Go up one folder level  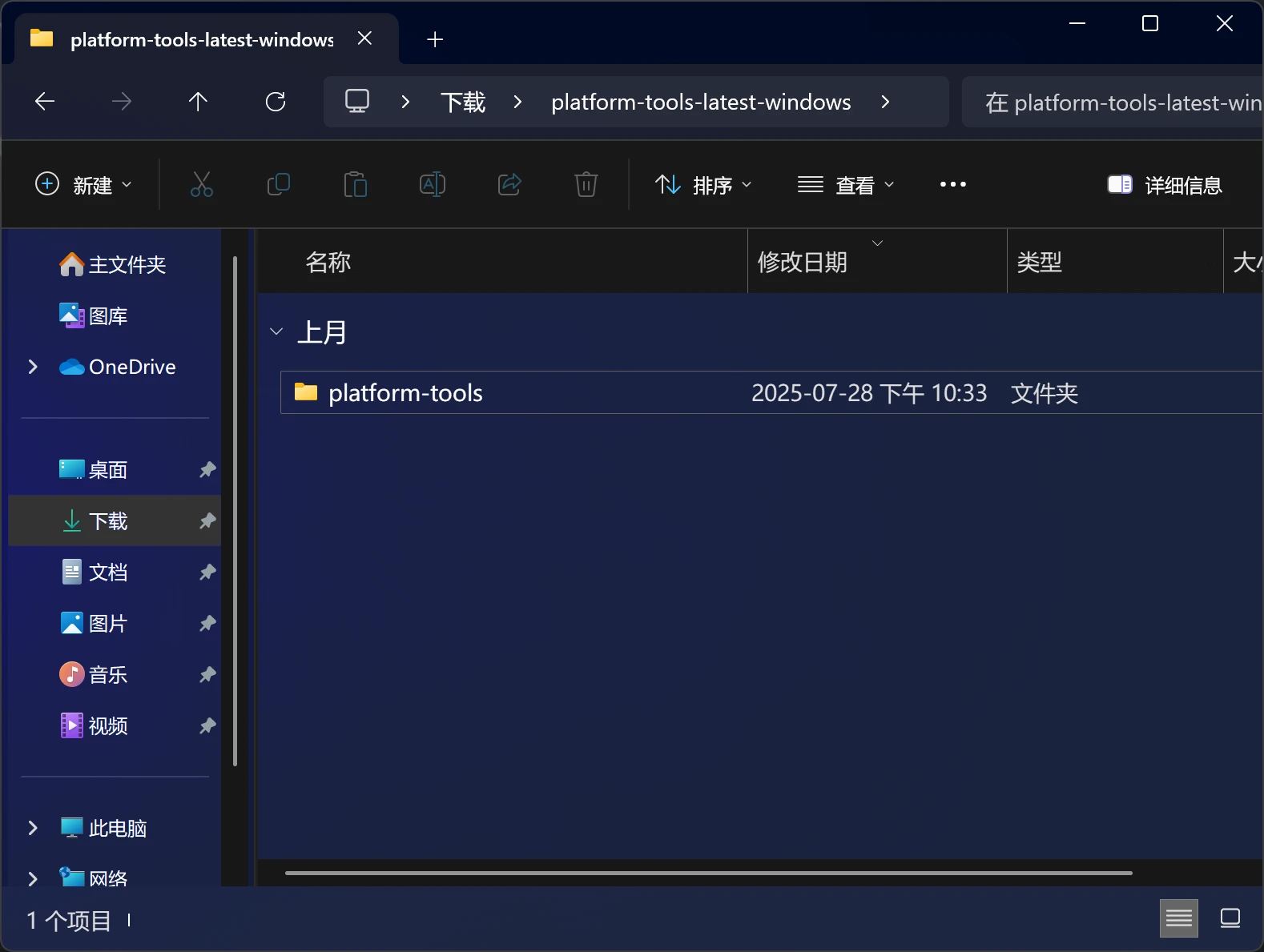[x=198, y=101]
